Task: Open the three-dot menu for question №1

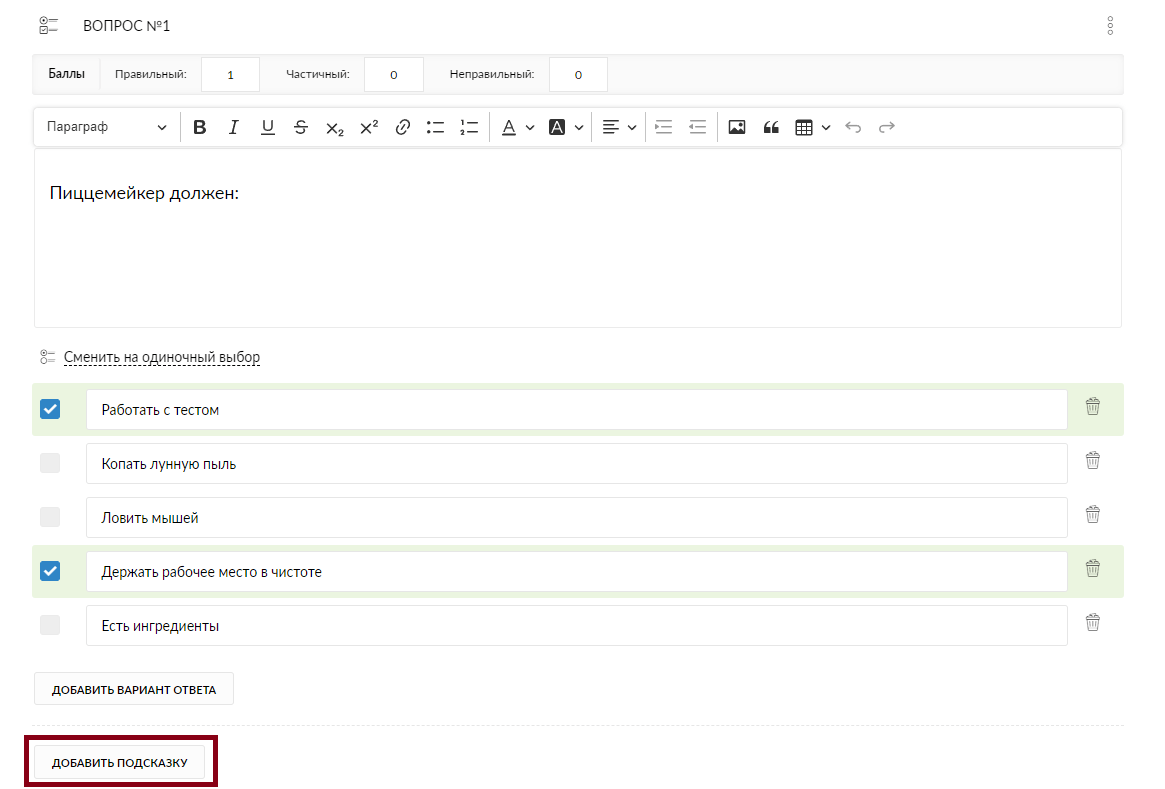Action: coord(1110,26)
